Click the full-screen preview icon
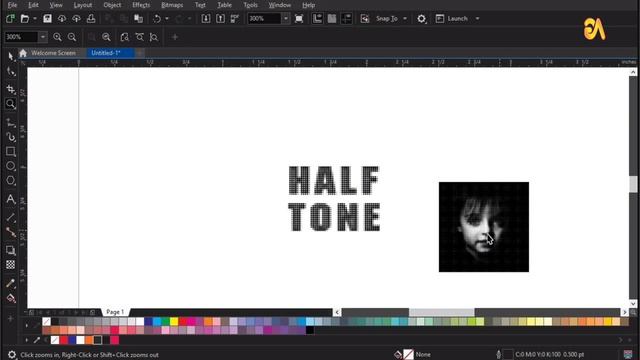 click(299, 18)
